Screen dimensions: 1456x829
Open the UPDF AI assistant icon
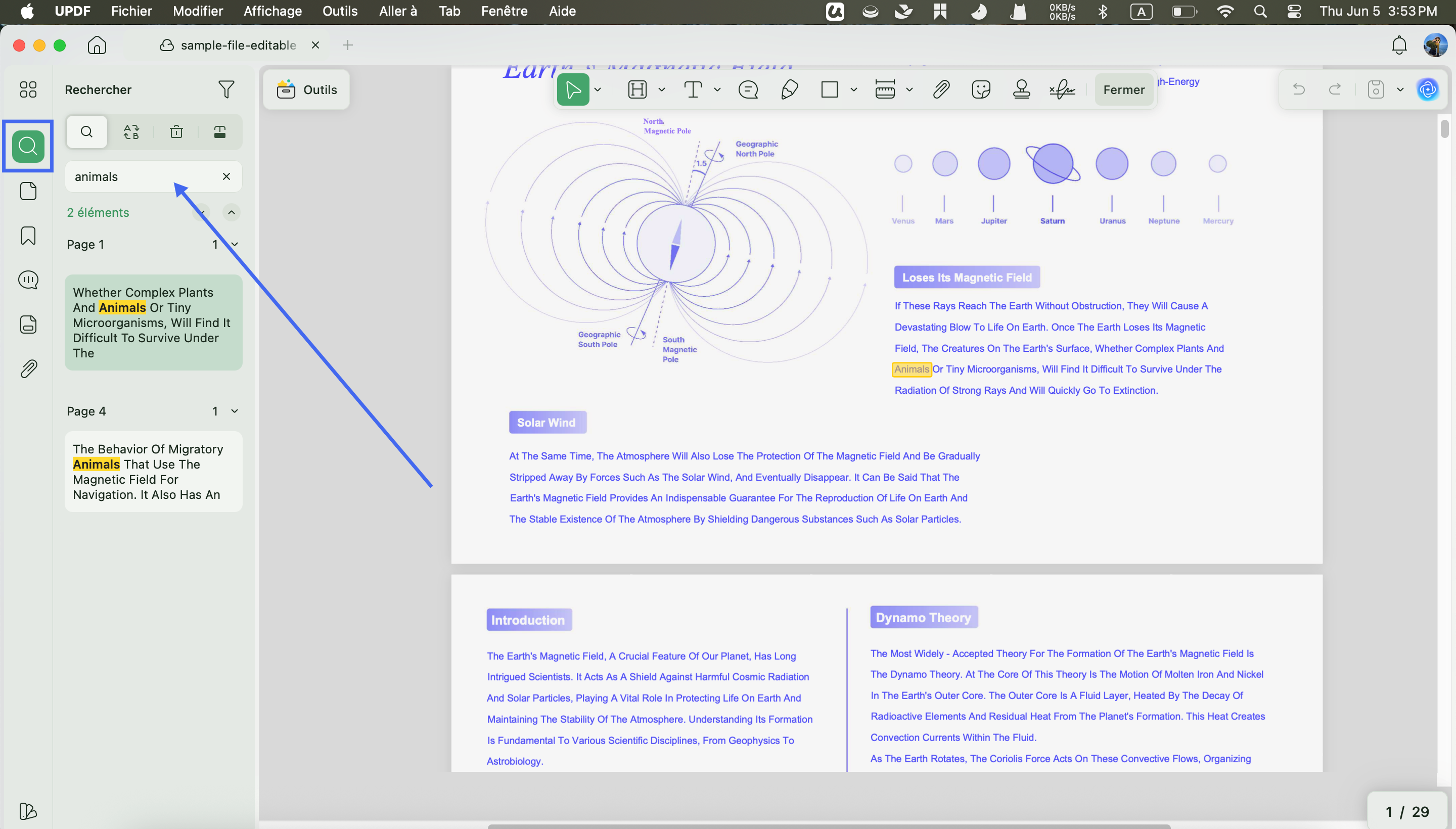(x=1427, y=89)
